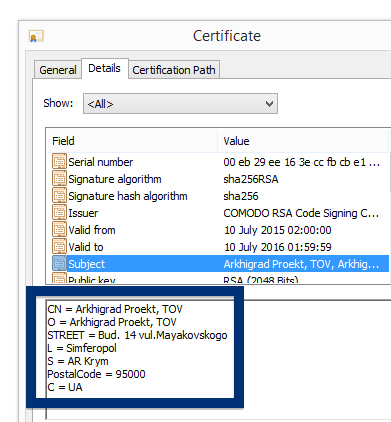Switch to the General tab

[58, 70]
